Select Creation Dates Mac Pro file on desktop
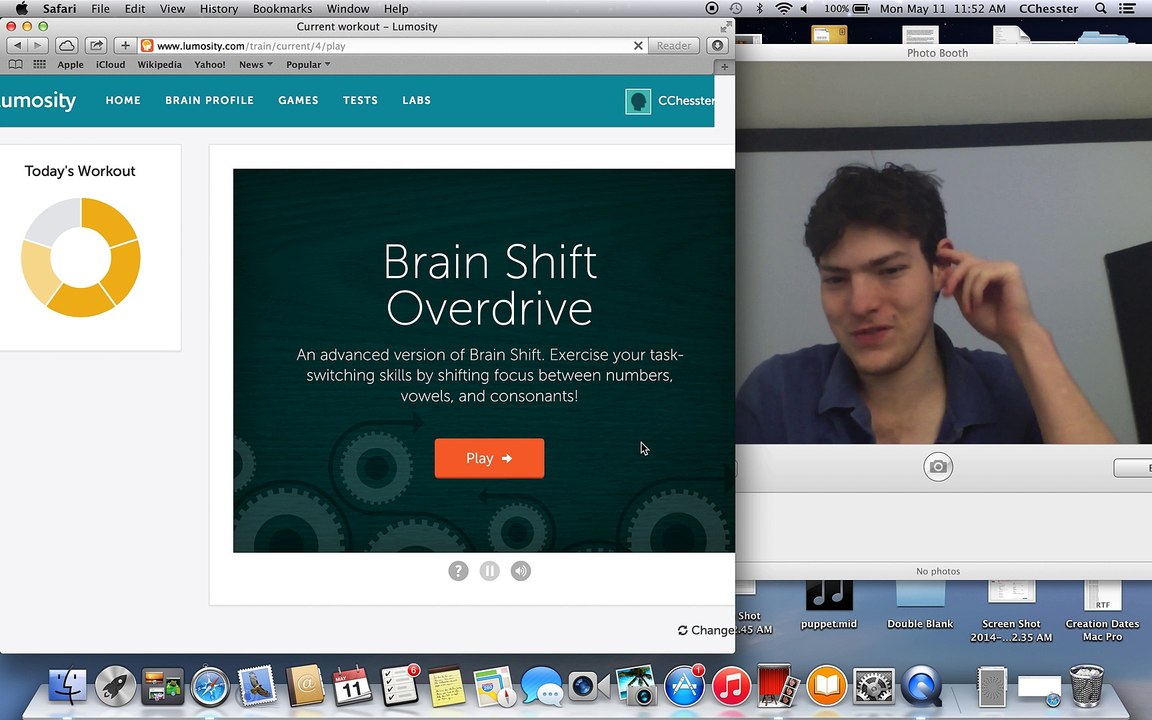 [x=1102, y=611]
